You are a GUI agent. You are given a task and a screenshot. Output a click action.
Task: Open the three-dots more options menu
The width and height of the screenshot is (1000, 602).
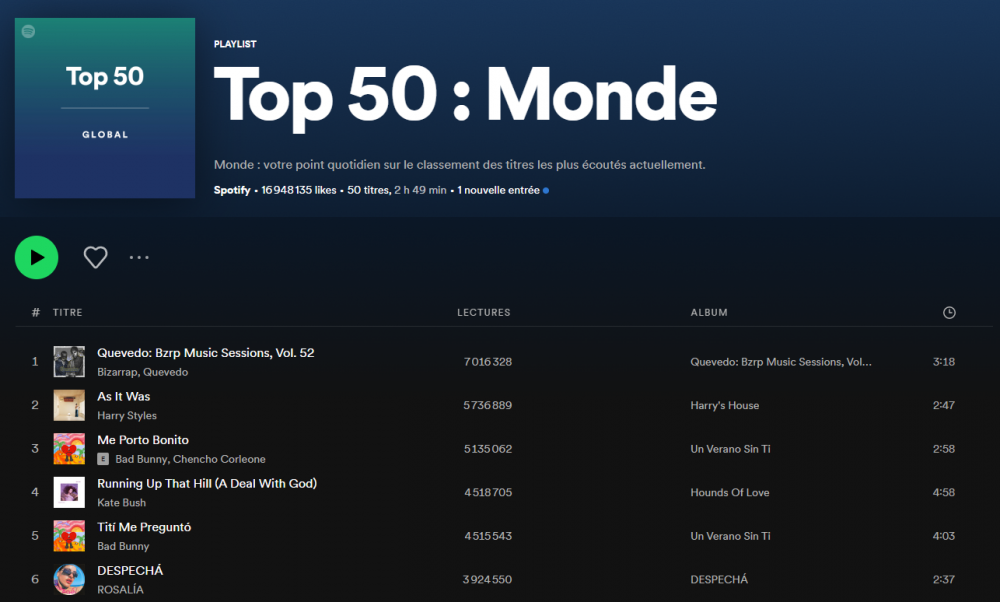click(139, 258)
